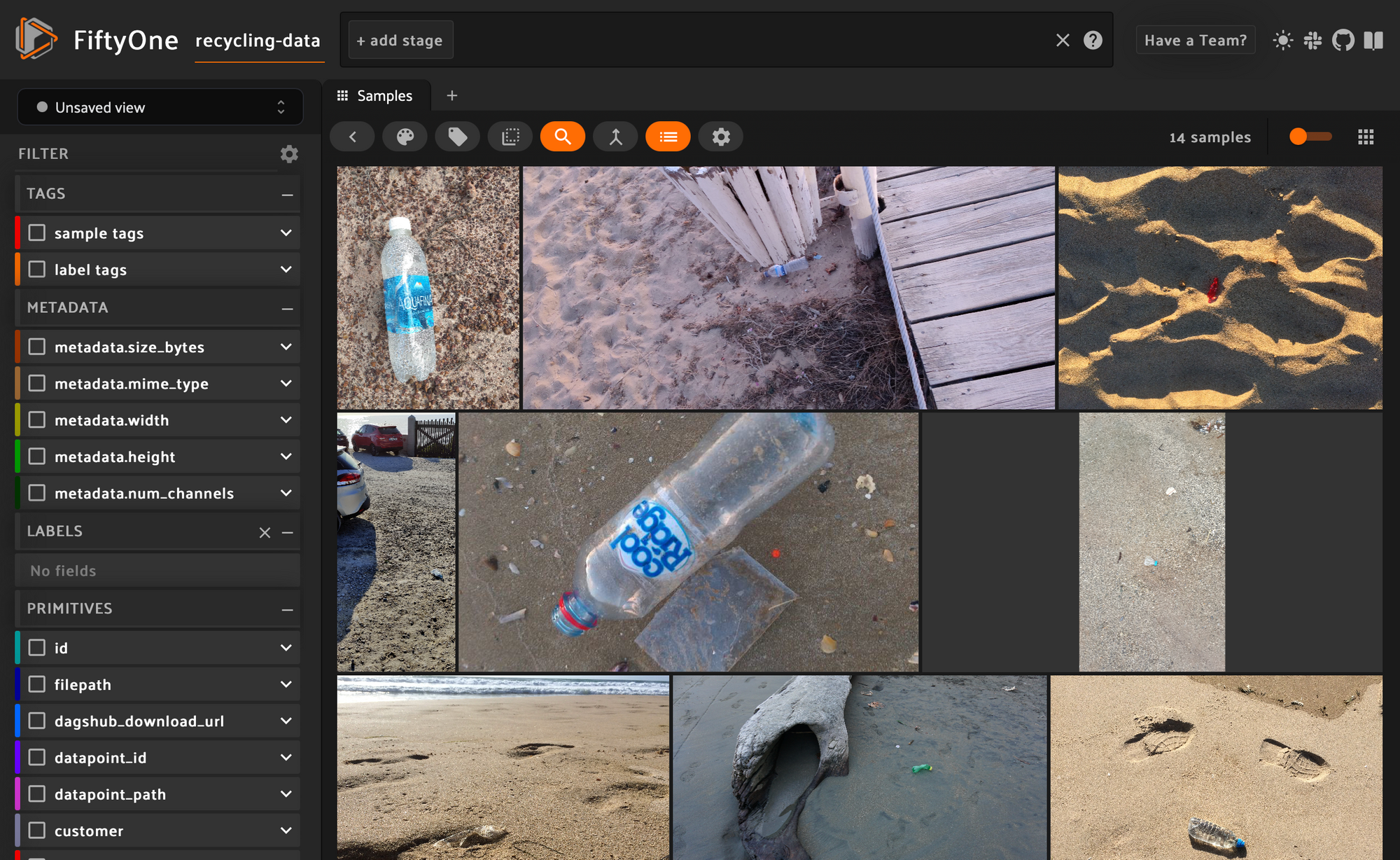
Task: Collapse the LABELS group minus icon
Action: (287, 532)
